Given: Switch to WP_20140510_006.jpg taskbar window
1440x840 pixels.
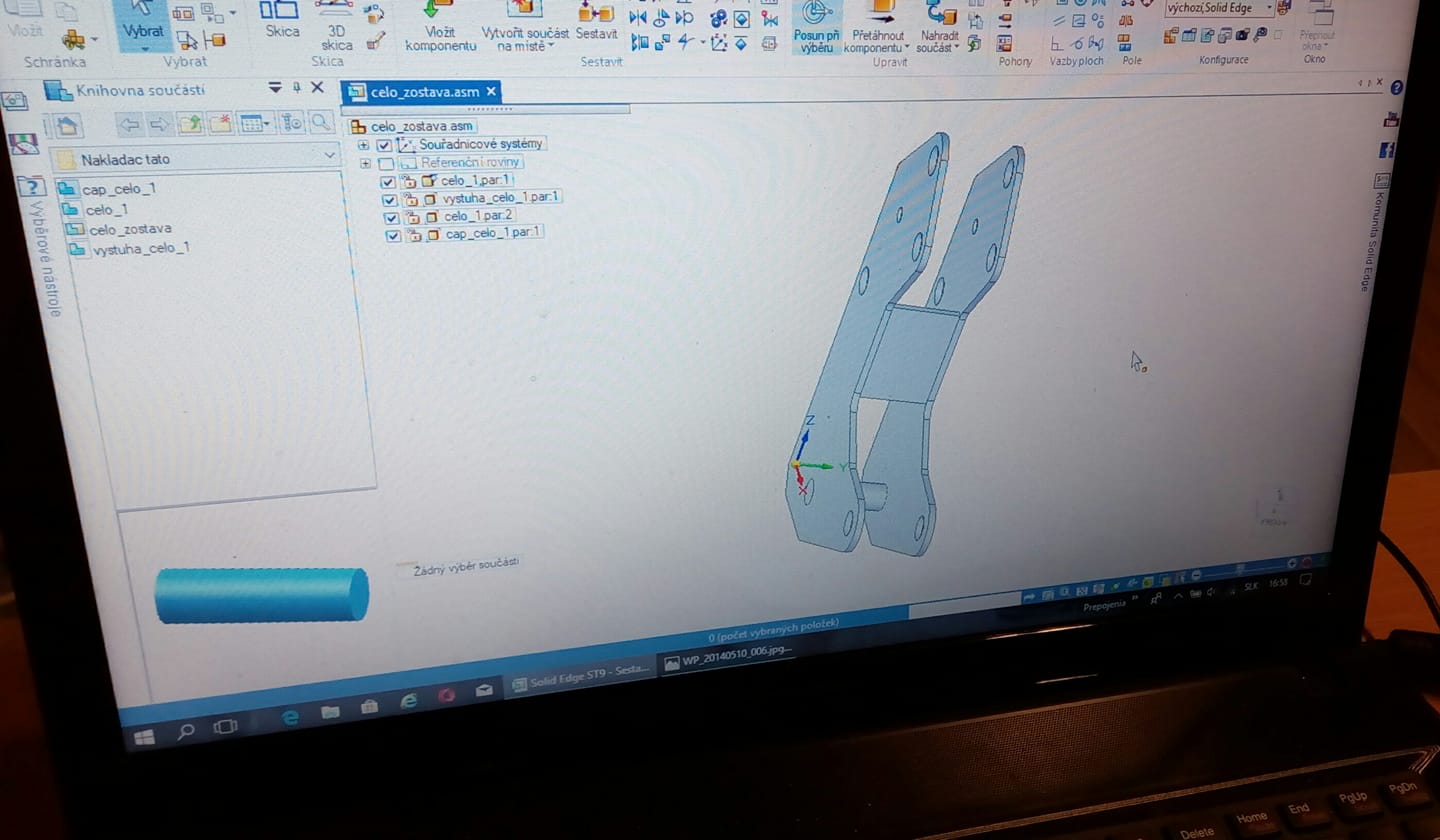Looking at the screenshot, I should pyautogui.click(x=730, y=656).
